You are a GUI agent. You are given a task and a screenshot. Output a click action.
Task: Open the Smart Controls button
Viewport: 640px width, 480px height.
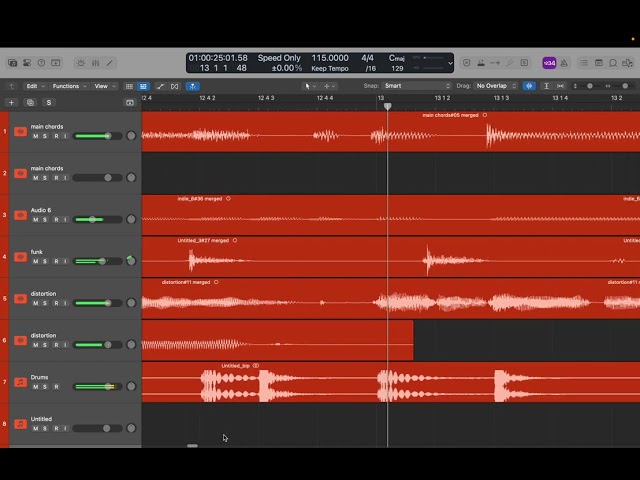(x=80, y=63)
